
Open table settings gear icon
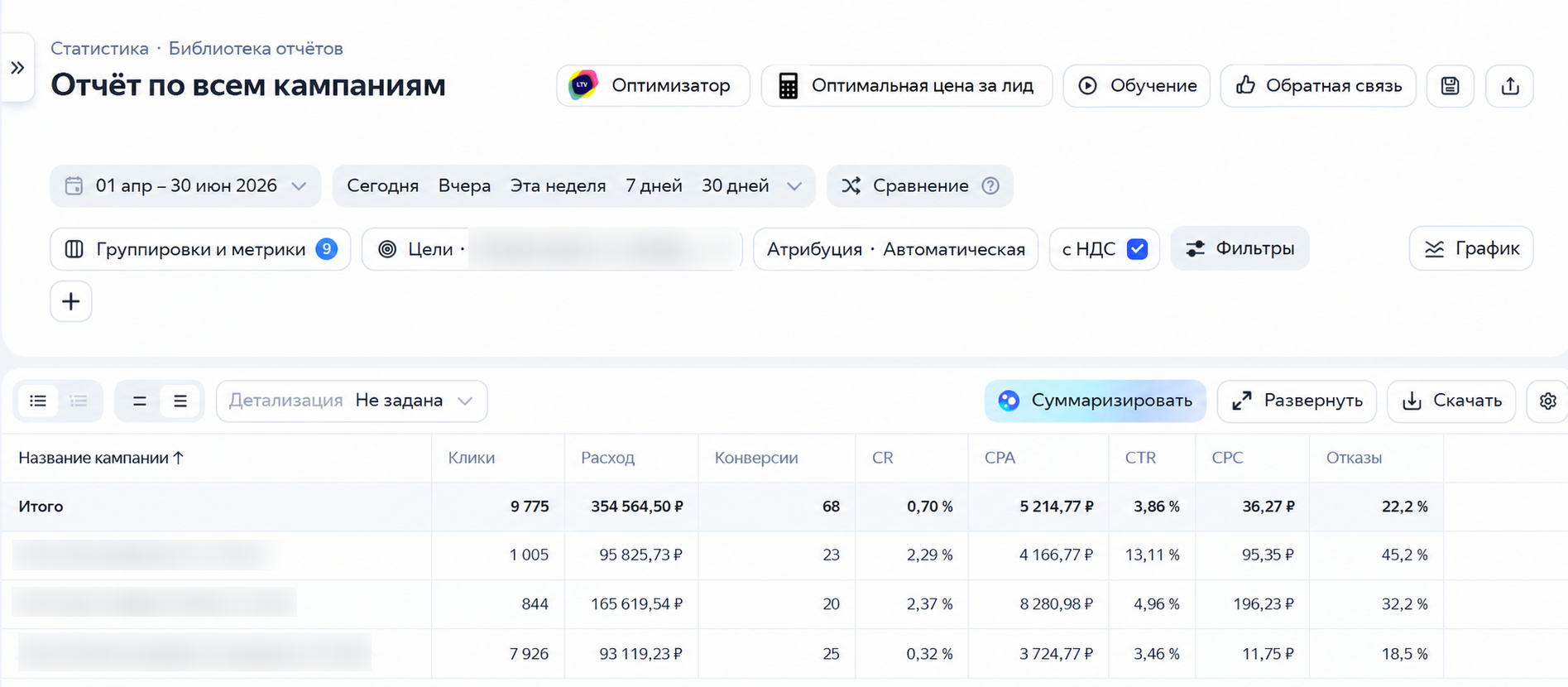click(1547, 401)
